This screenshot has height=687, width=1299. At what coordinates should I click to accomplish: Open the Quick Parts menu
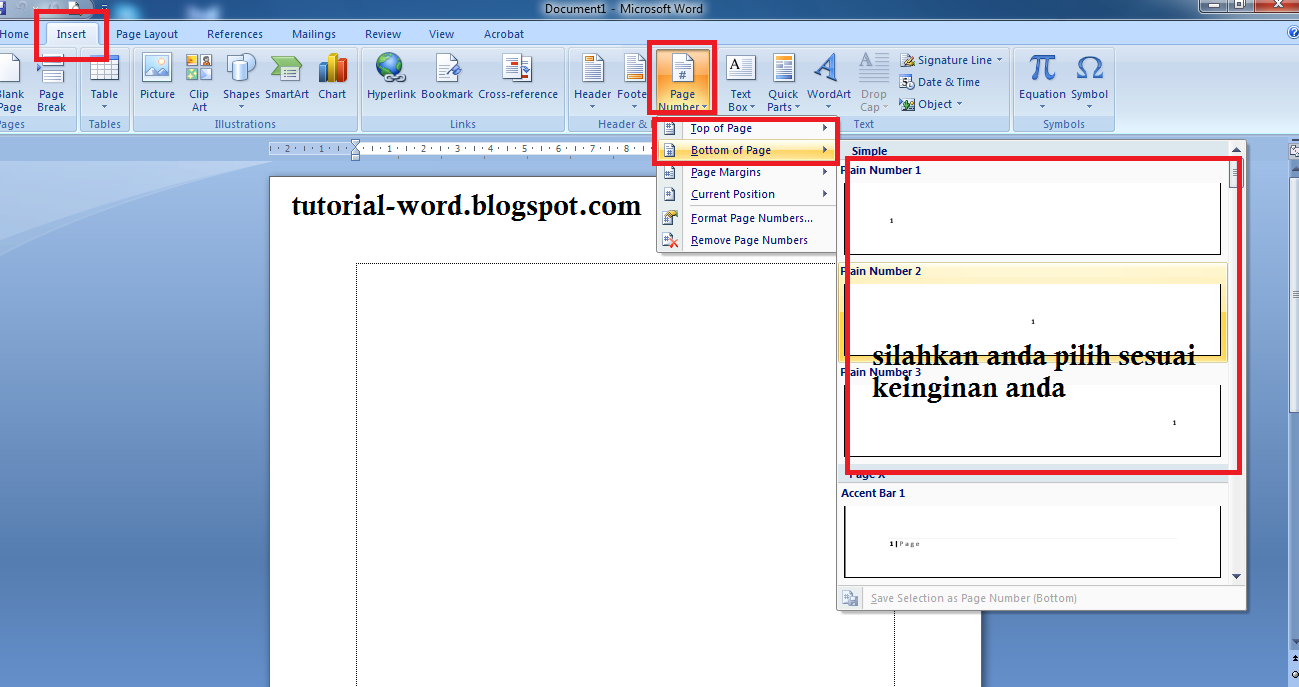point(783,84)
